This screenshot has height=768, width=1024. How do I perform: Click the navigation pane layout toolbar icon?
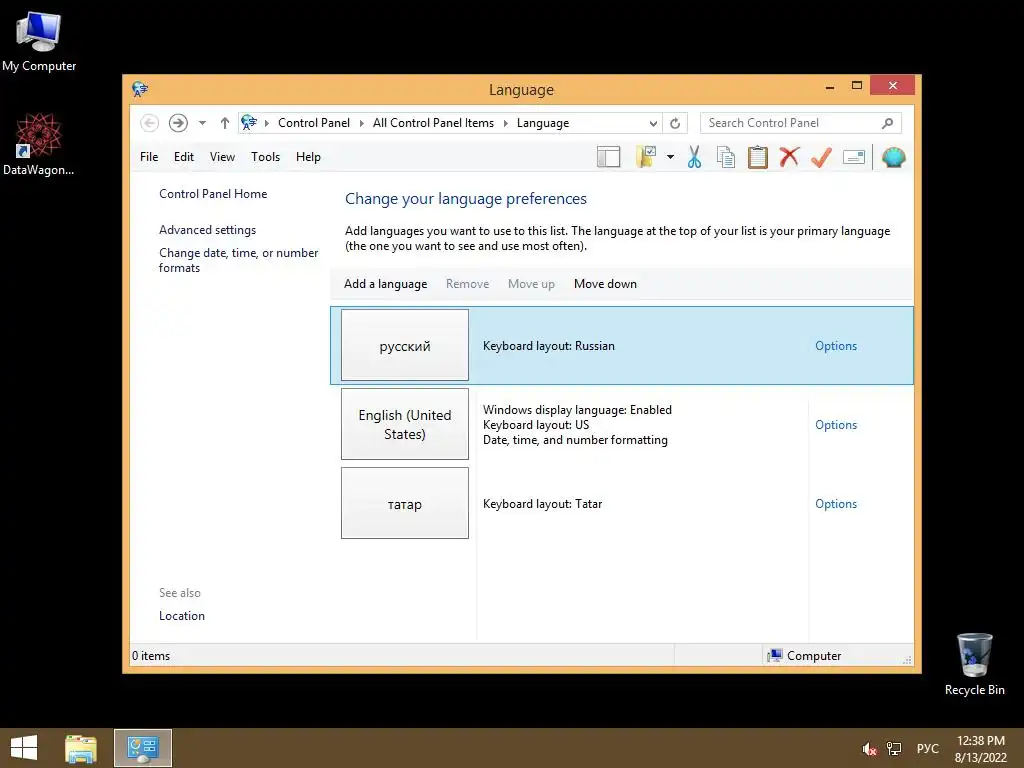click(608, 157)
